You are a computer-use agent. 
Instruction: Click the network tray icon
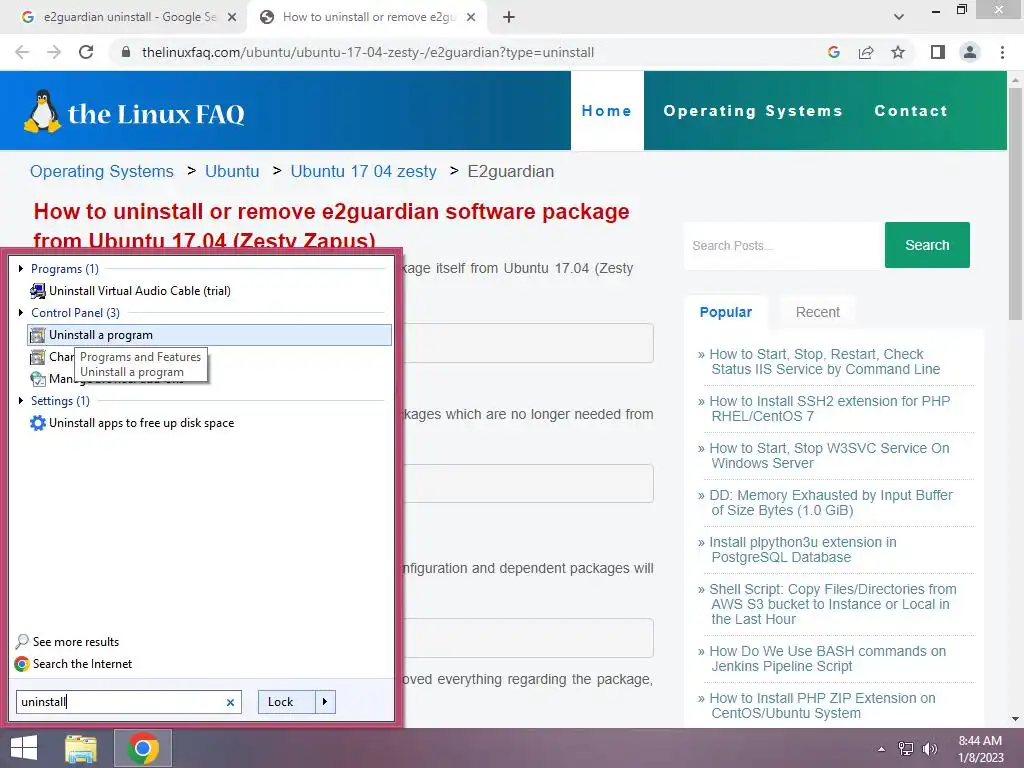click(x=906, y=749)
